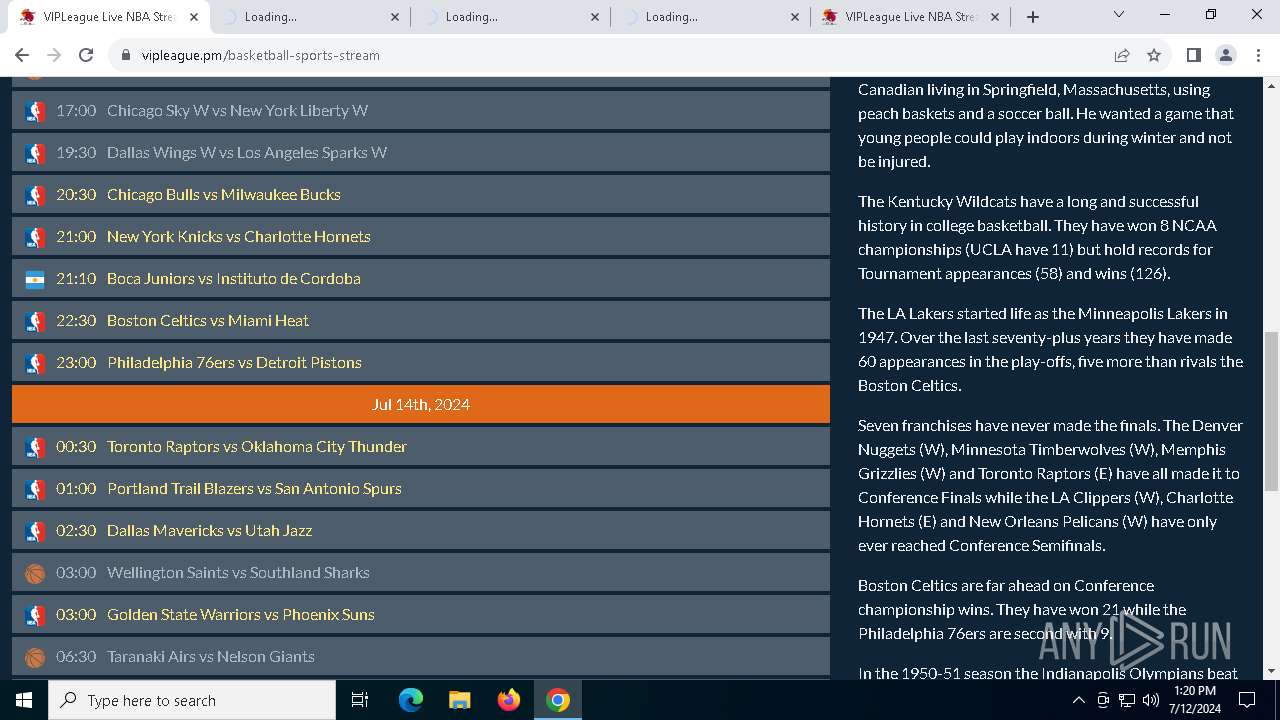
Task: Open Boca Juniors vs Instituto de Cordoba
Action: point(421,279)
